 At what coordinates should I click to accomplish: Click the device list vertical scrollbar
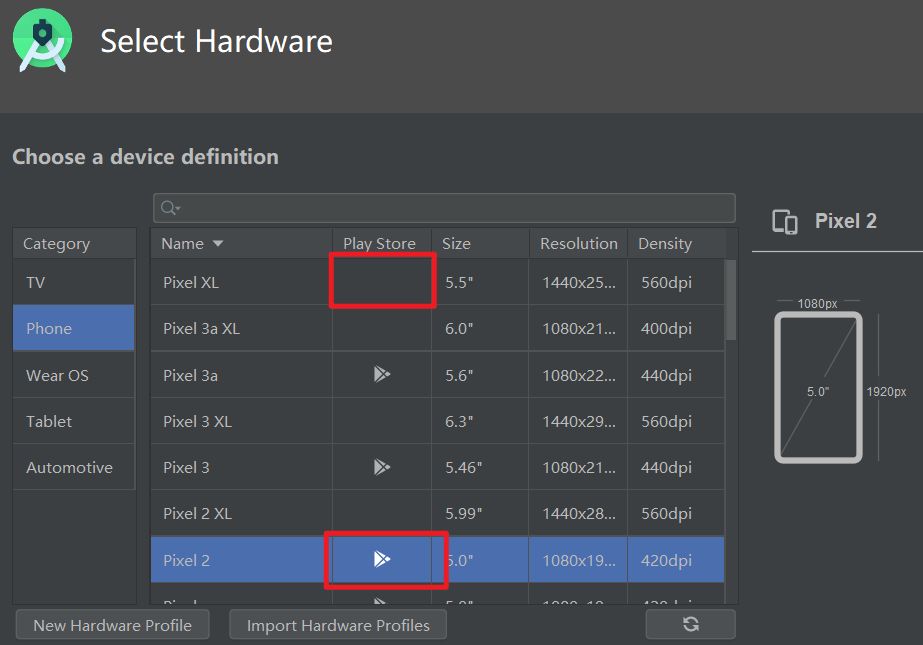coord(731,300)
